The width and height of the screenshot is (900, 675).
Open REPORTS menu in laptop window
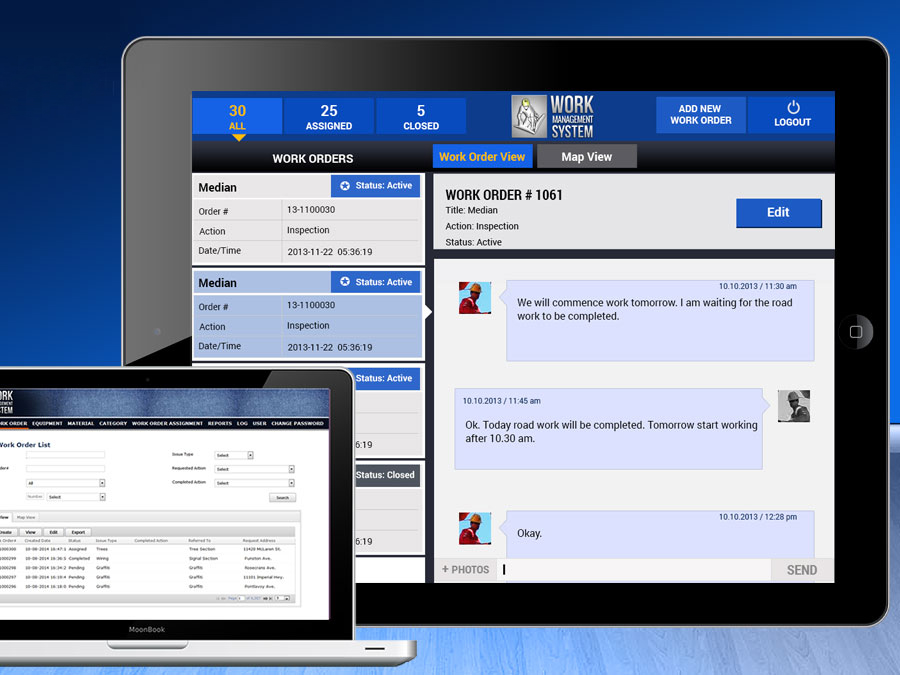click(x=220, y=424)
